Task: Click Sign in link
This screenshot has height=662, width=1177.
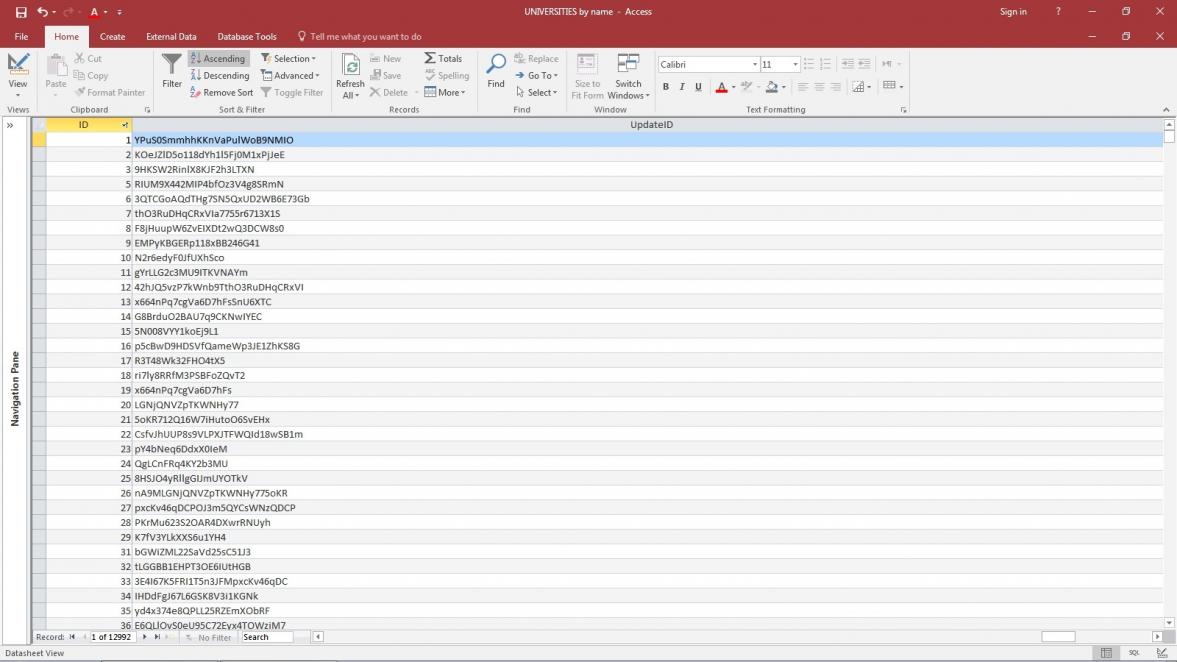Action: pyautogui.click(x=1013, y=12)
